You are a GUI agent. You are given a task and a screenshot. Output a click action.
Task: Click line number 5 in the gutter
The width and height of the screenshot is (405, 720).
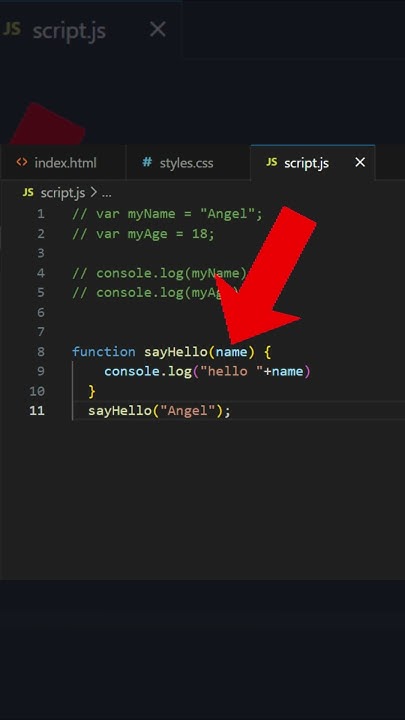click(41, 292)
